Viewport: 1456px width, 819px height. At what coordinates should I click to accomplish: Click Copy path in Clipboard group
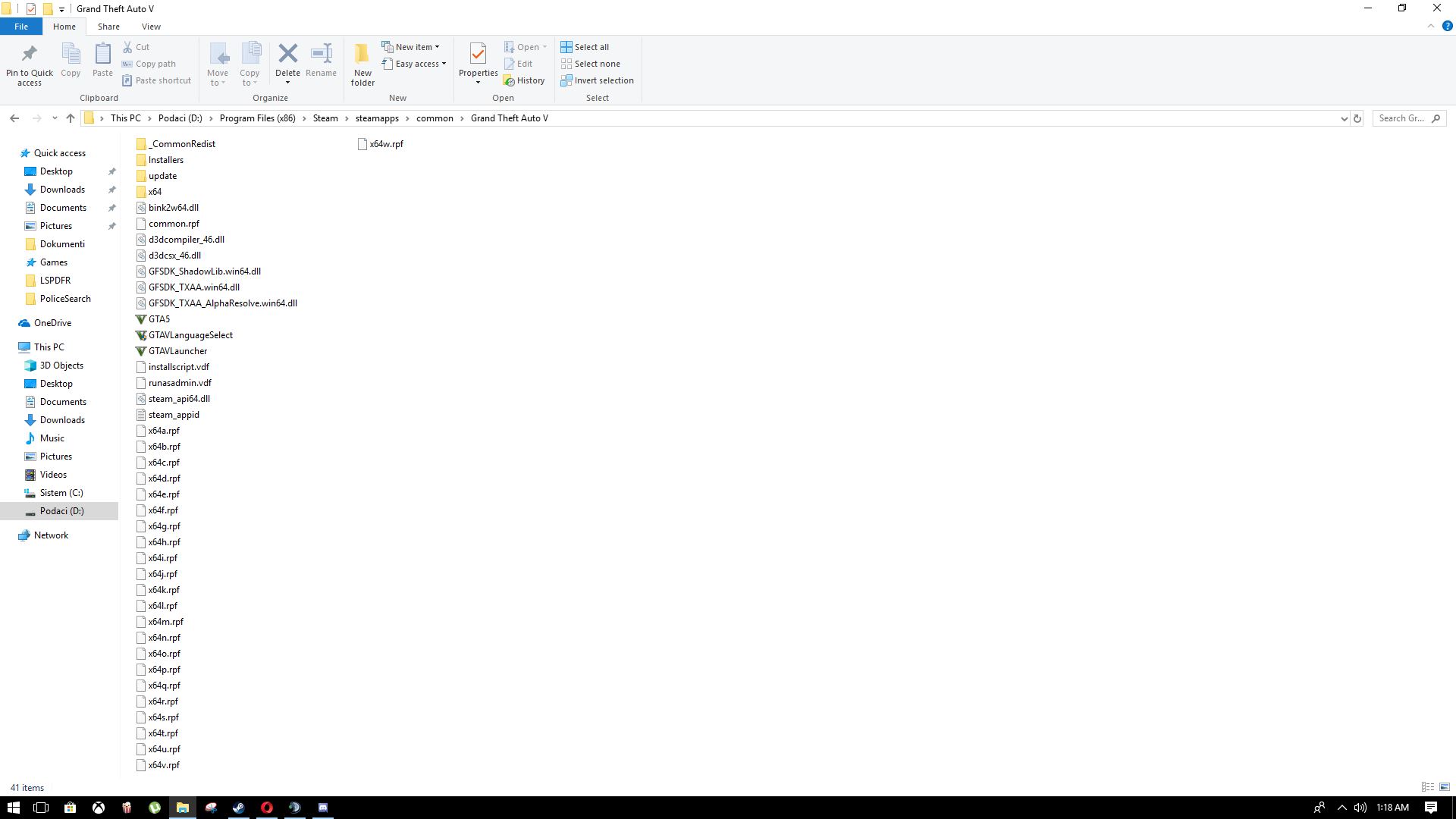point(149,64)
